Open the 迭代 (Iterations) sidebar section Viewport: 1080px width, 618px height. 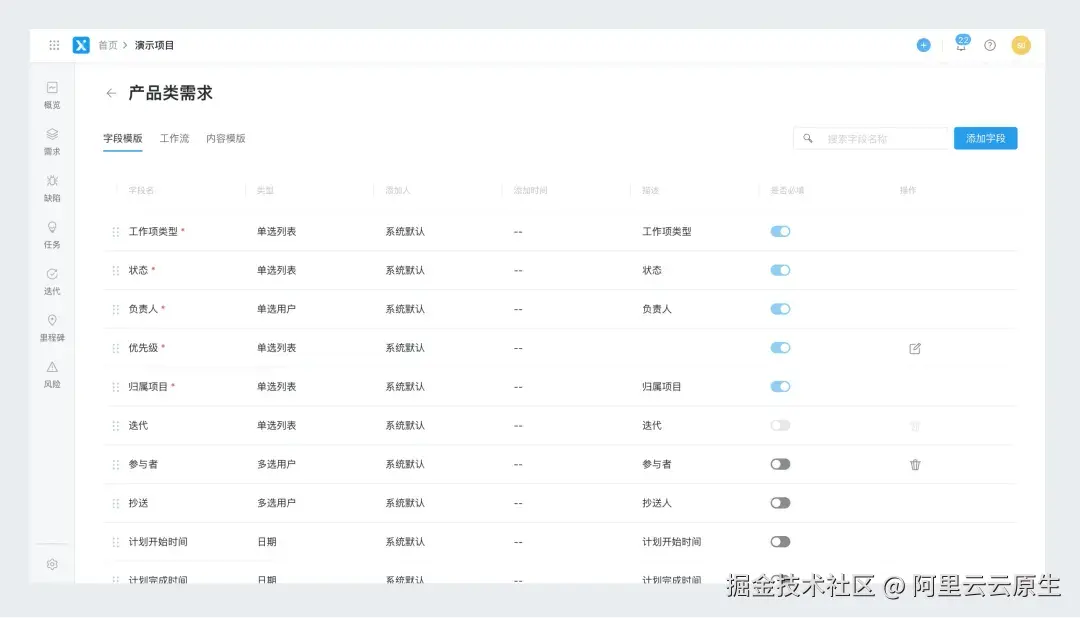(51, 280)
